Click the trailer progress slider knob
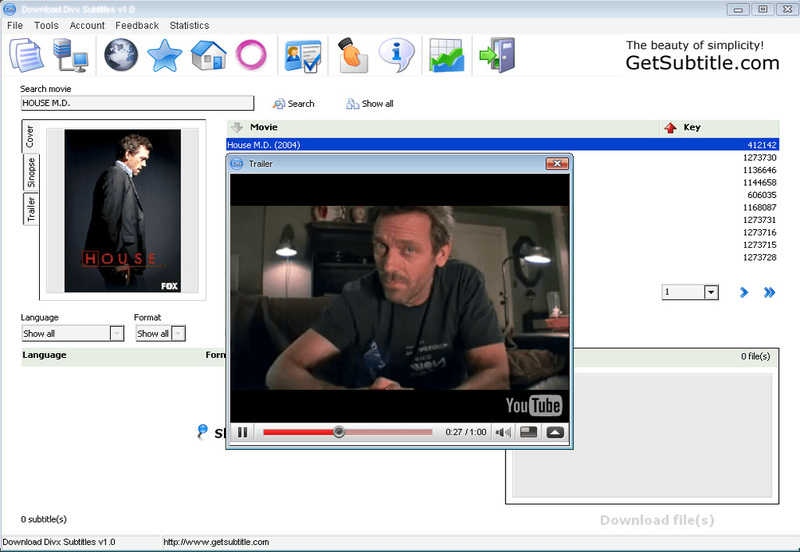 pyautogui.click(x=339, y=432)
